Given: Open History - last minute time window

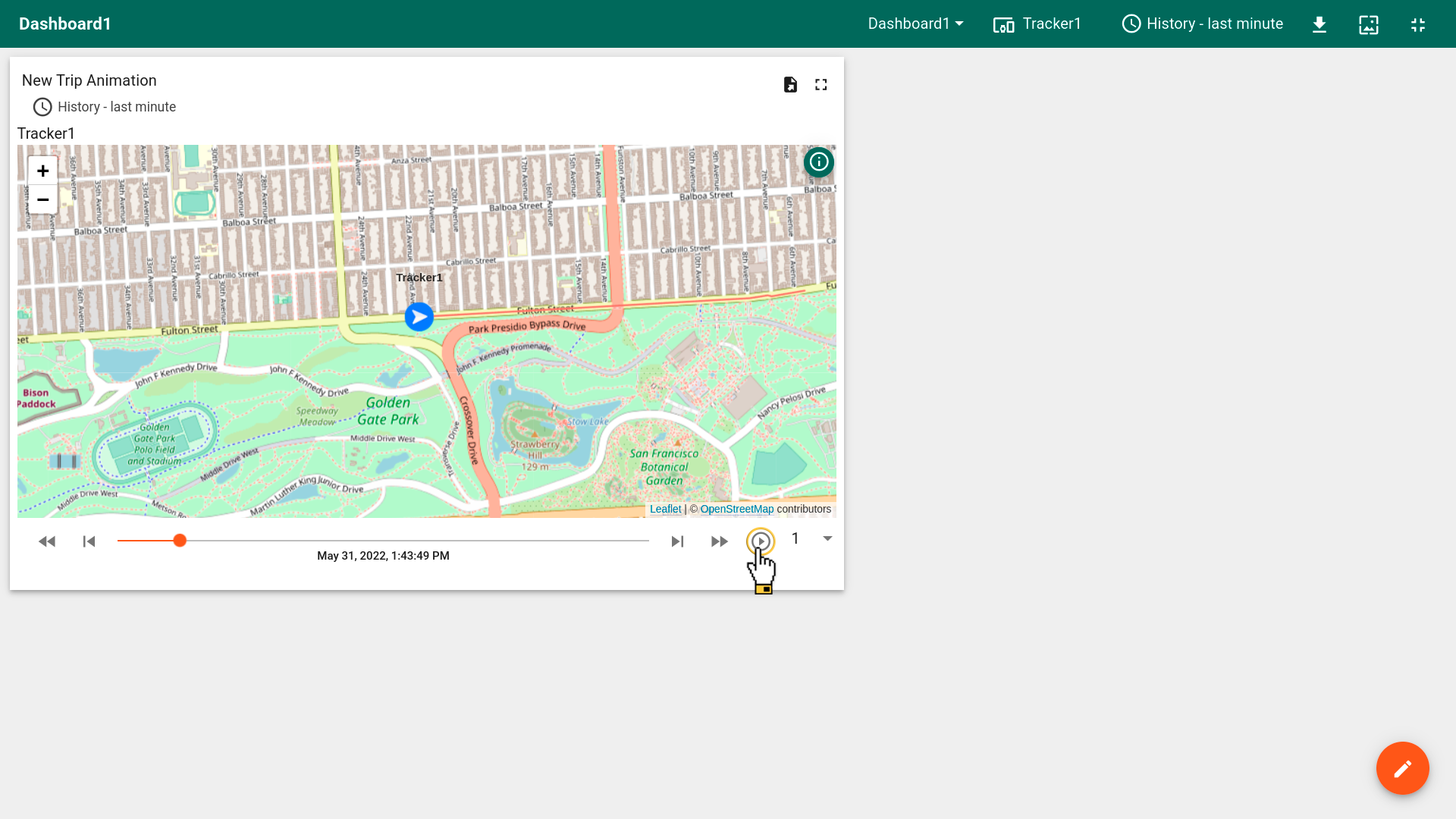Looking at the screenshot, I should click(x=1203, y=24).
